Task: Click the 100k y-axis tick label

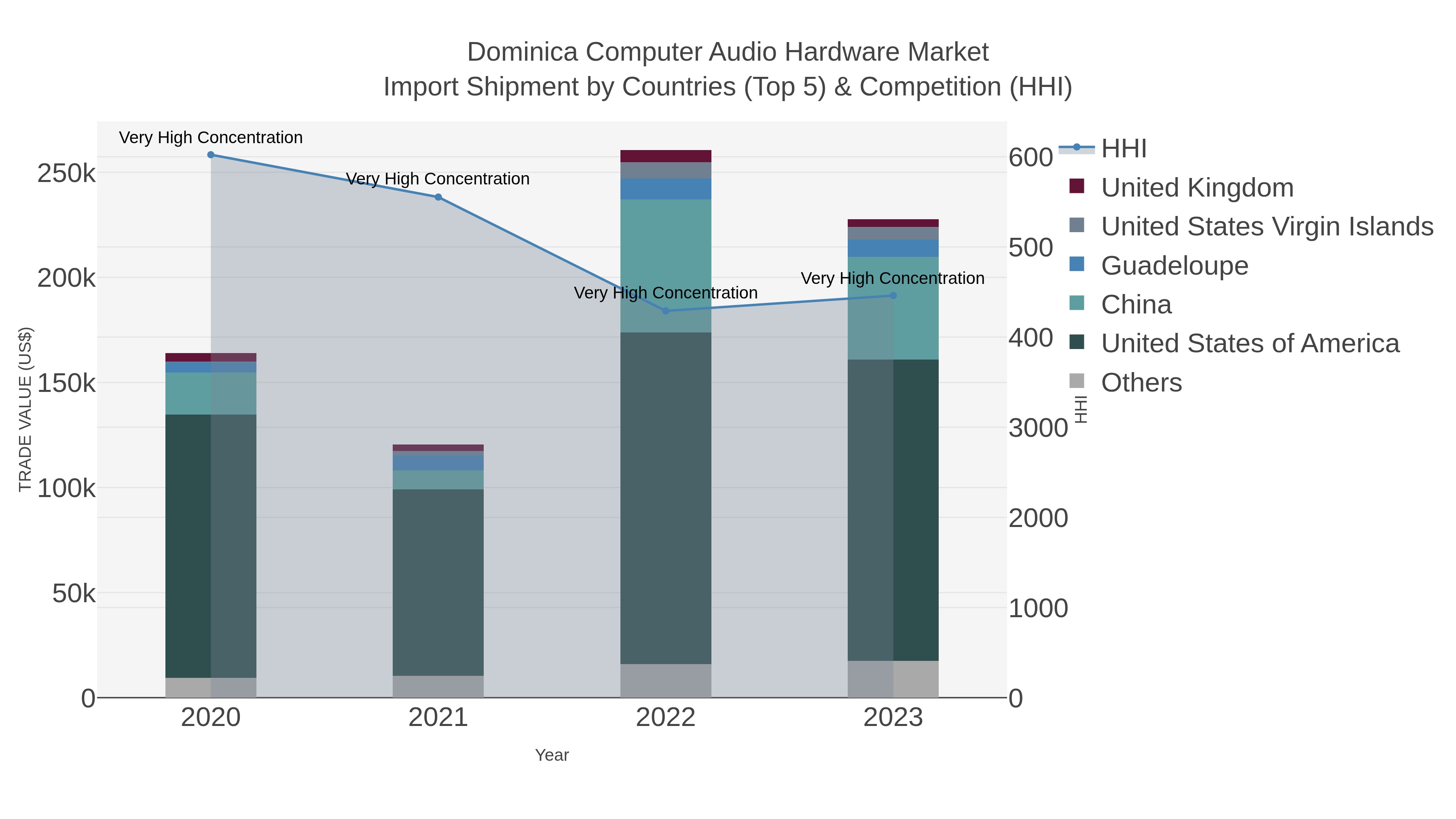Action: (x=66, y=488)
